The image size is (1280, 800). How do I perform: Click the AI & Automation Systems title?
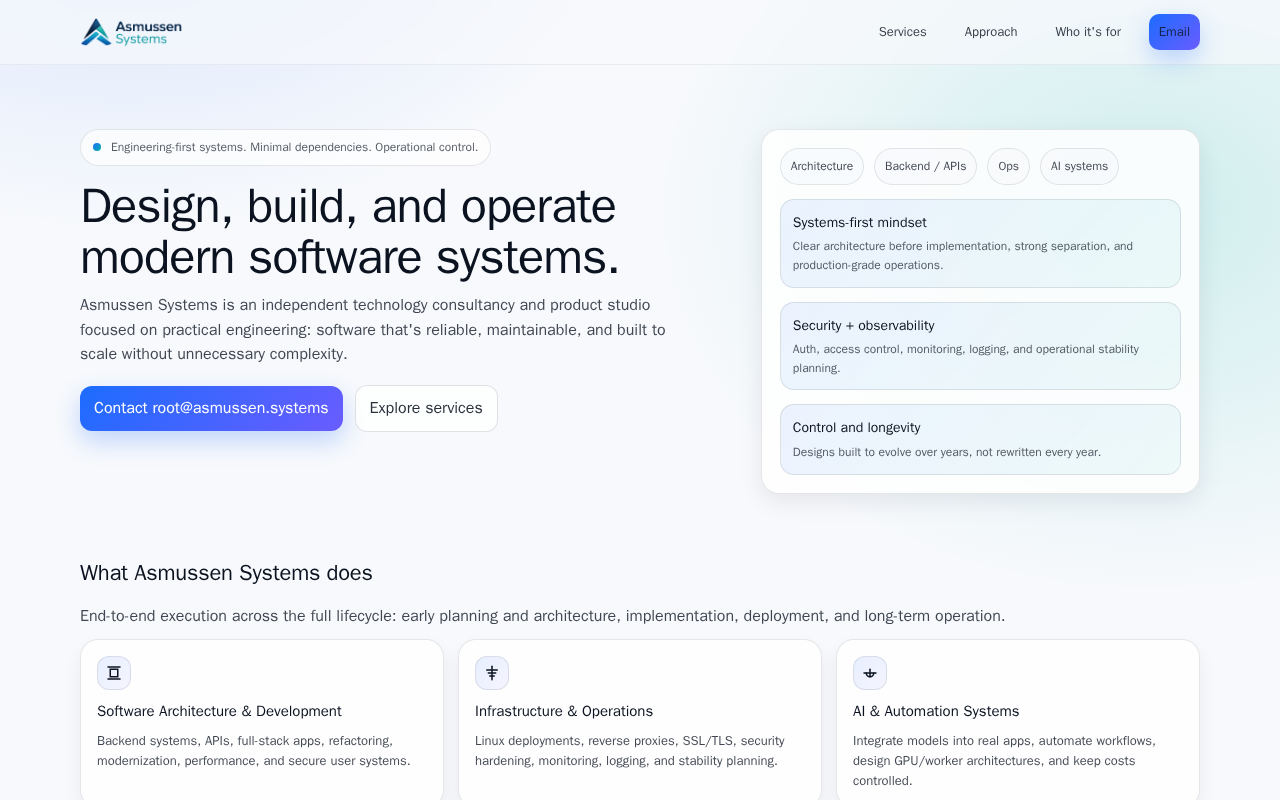click(x=936, y=711)
